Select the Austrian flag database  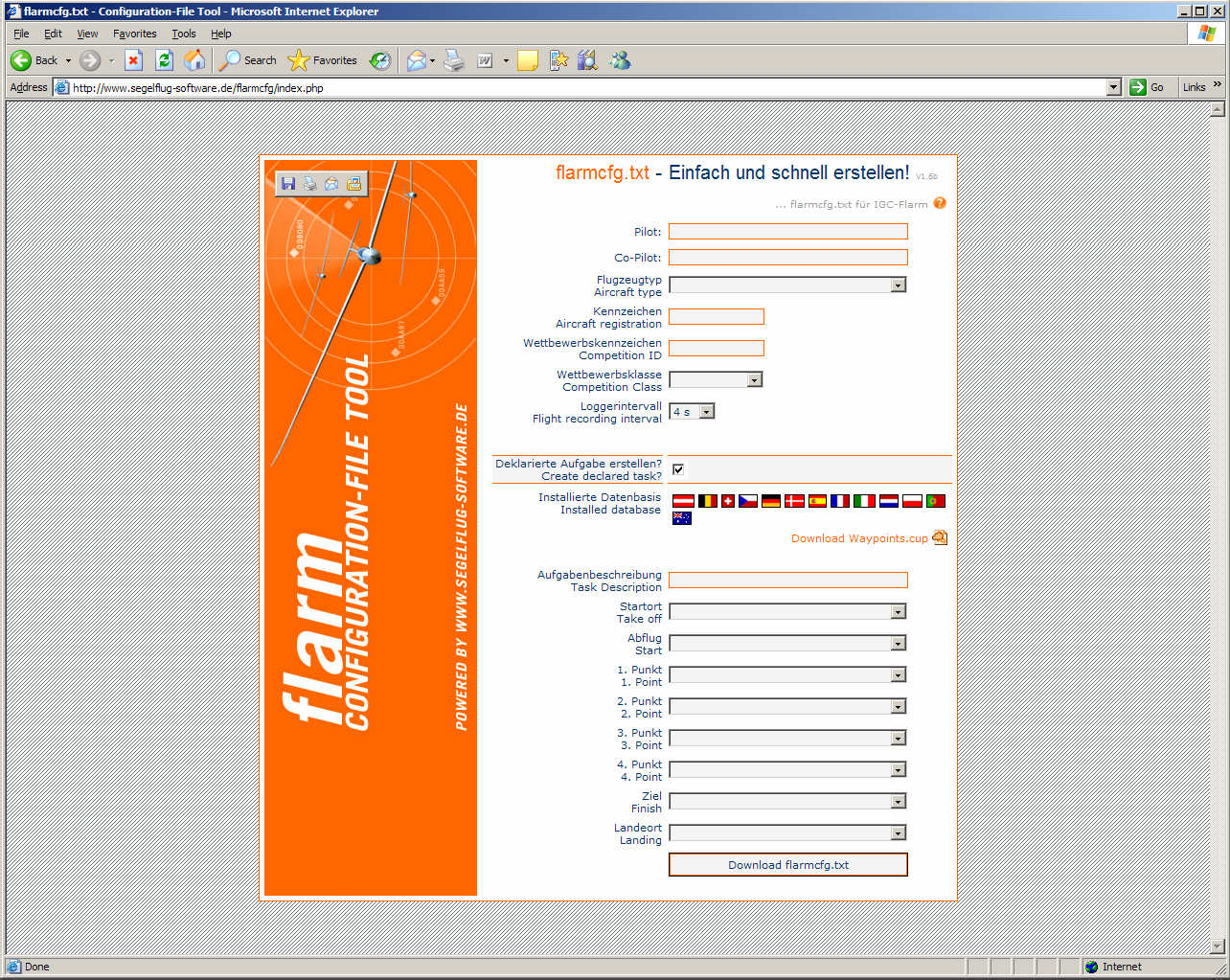coord(683,501)
